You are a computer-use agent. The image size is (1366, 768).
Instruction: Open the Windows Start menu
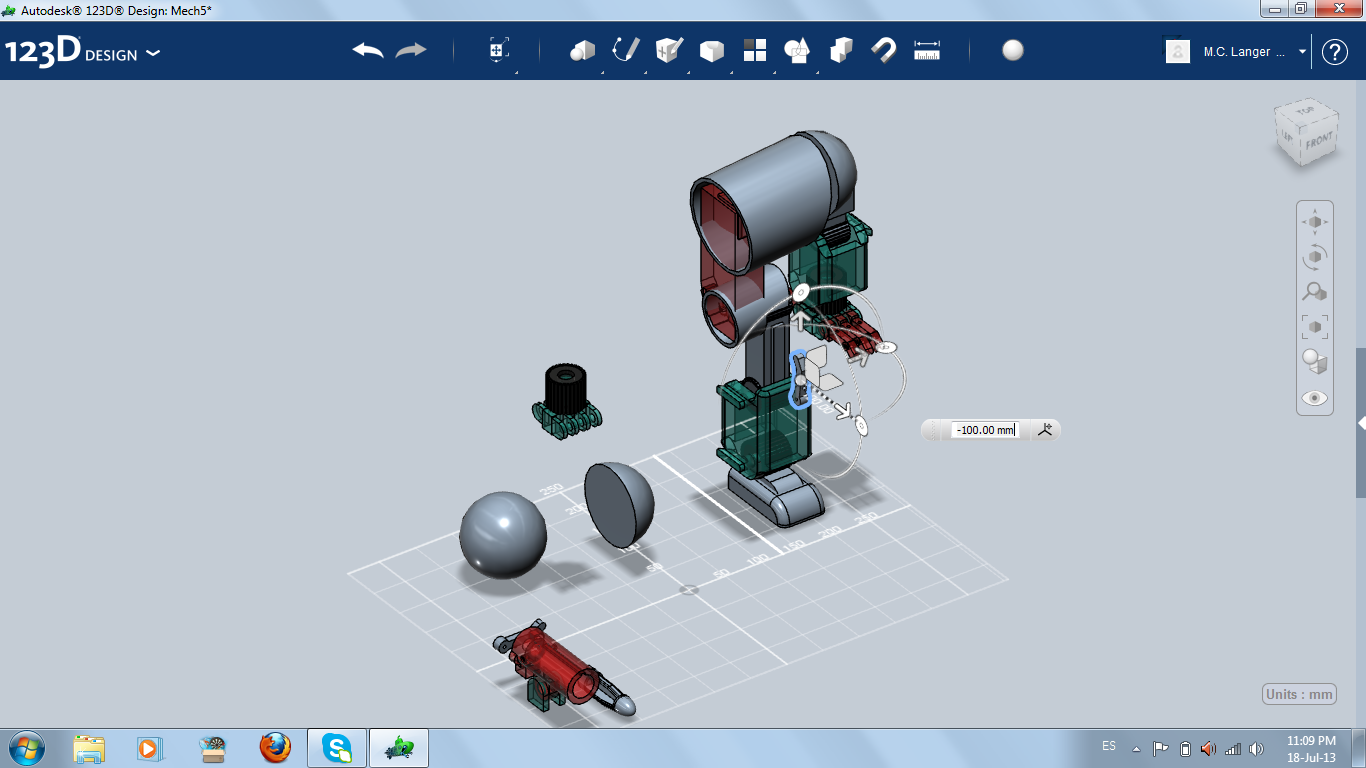tap(26, 747)
